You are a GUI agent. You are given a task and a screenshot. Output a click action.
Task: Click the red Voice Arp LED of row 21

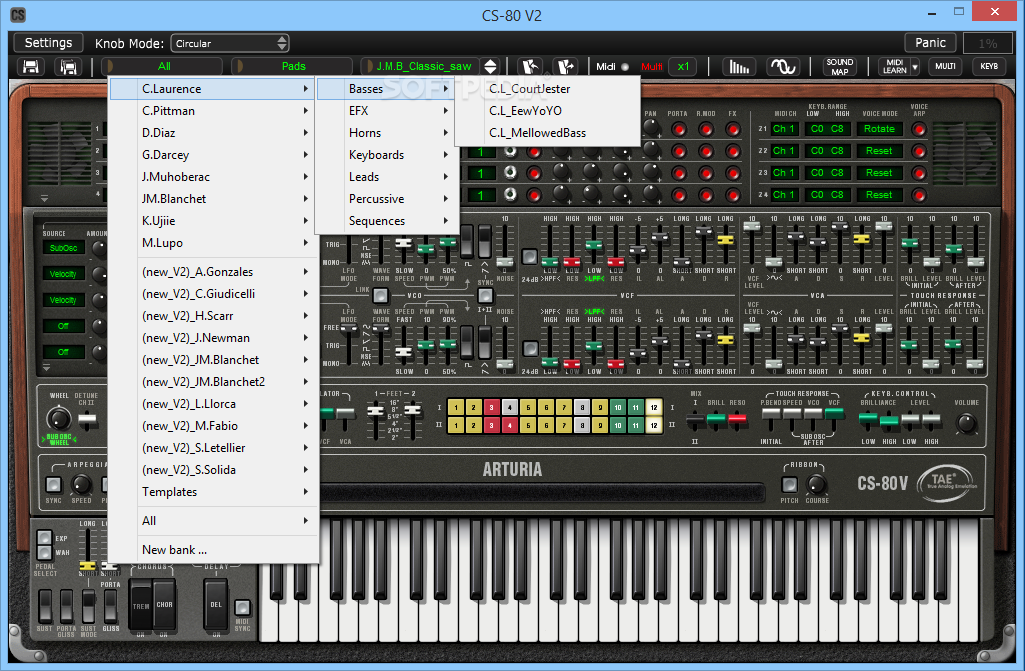pyautogui.click(x=919, y=129)
